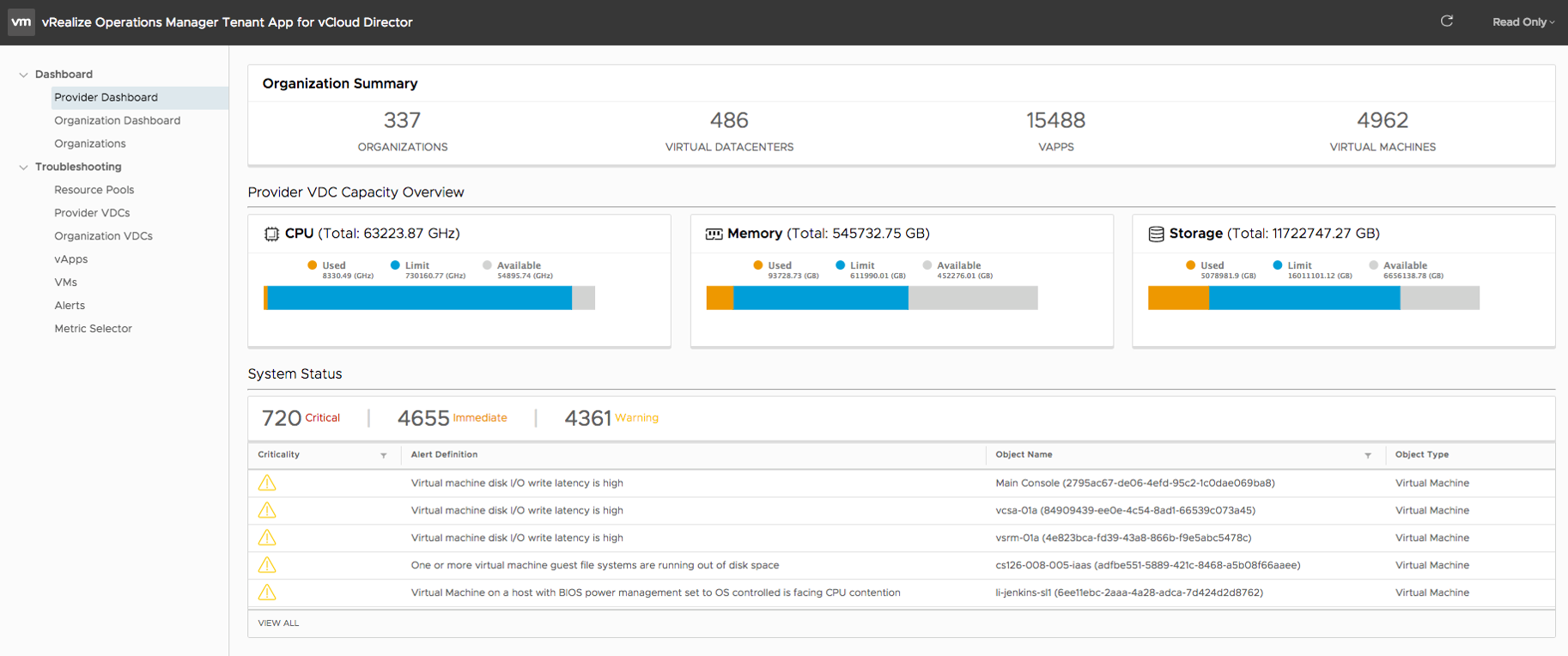Refresh the dashboard using the refresh icon
Viewport: 1568px width, 656px height.
[x=1447, y=21]
